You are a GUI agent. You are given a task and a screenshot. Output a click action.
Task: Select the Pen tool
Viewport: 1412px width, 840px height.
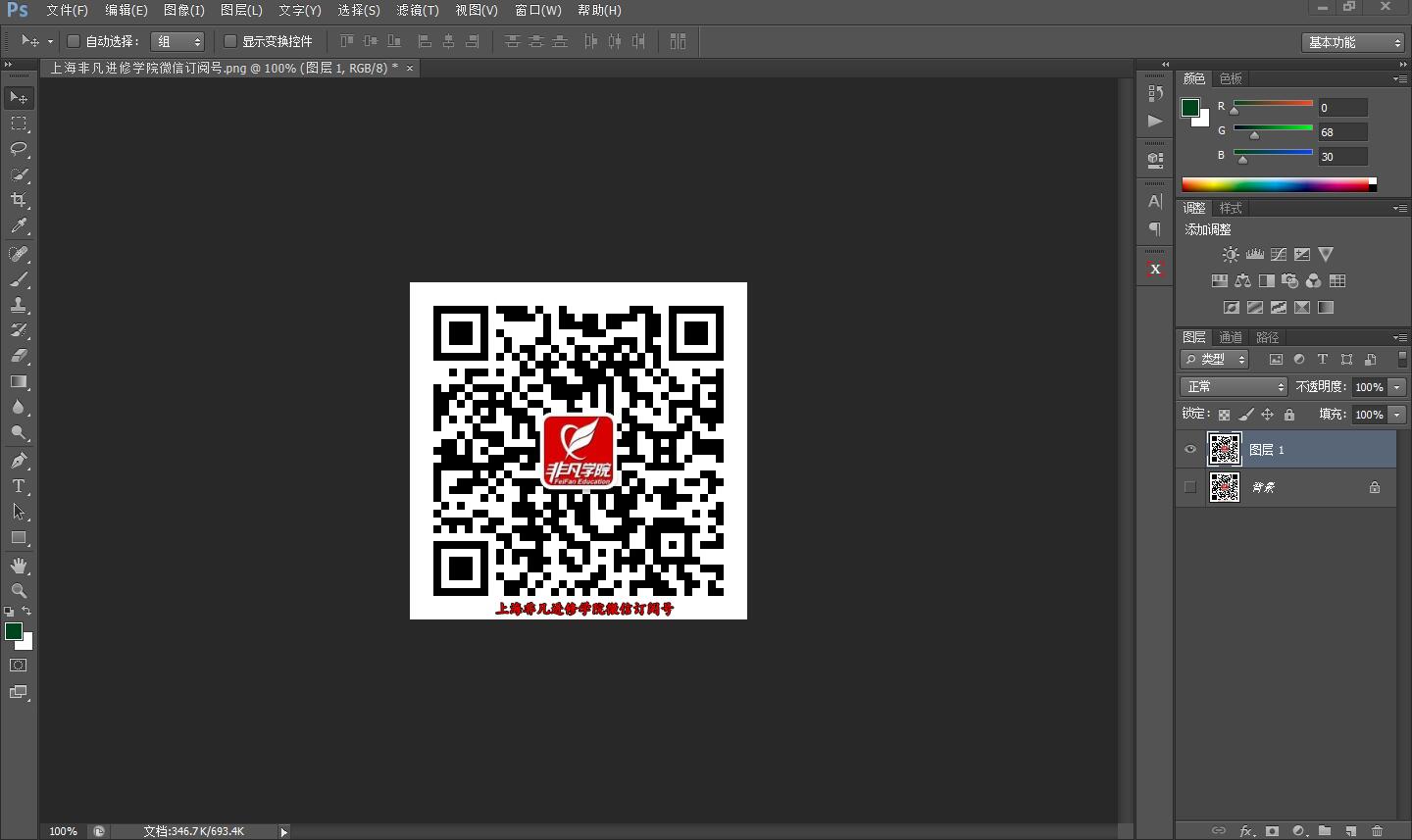coord(19,461)
